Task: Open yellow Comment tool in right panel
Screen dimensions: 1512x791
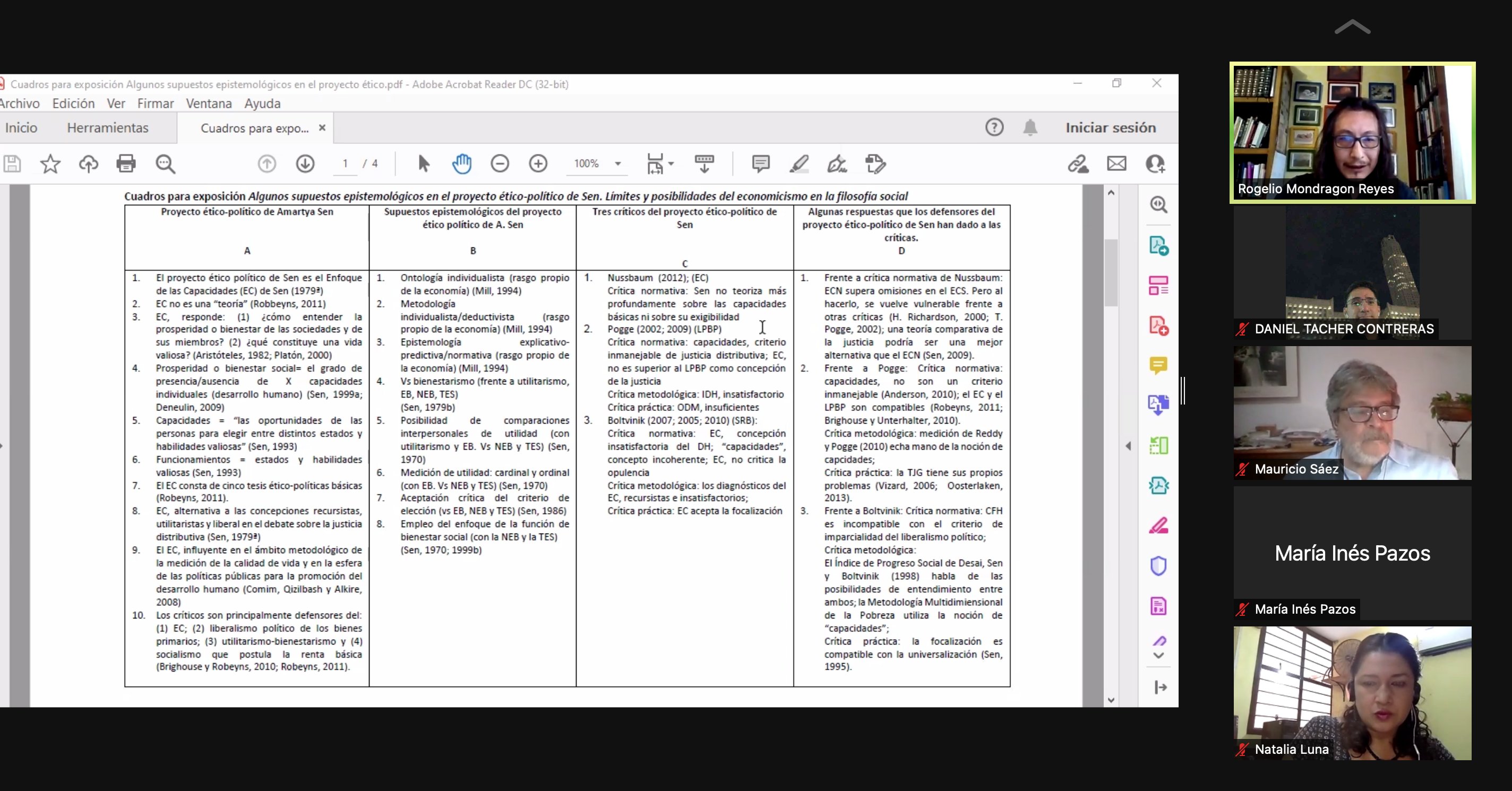Action: pyautogui.click(x=1158, y=366)
